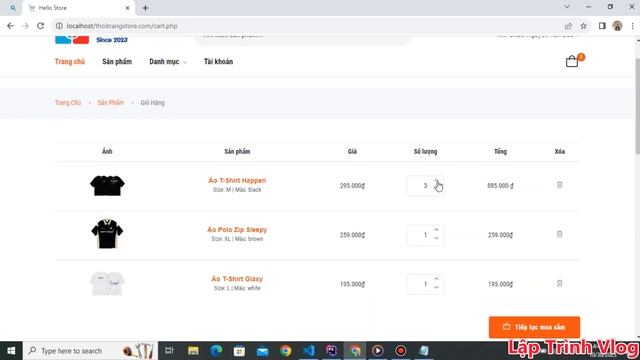Open the shopping cart bag icon
Image resolution: width=640 pixels, height=360 pixels.
[572, 61]
